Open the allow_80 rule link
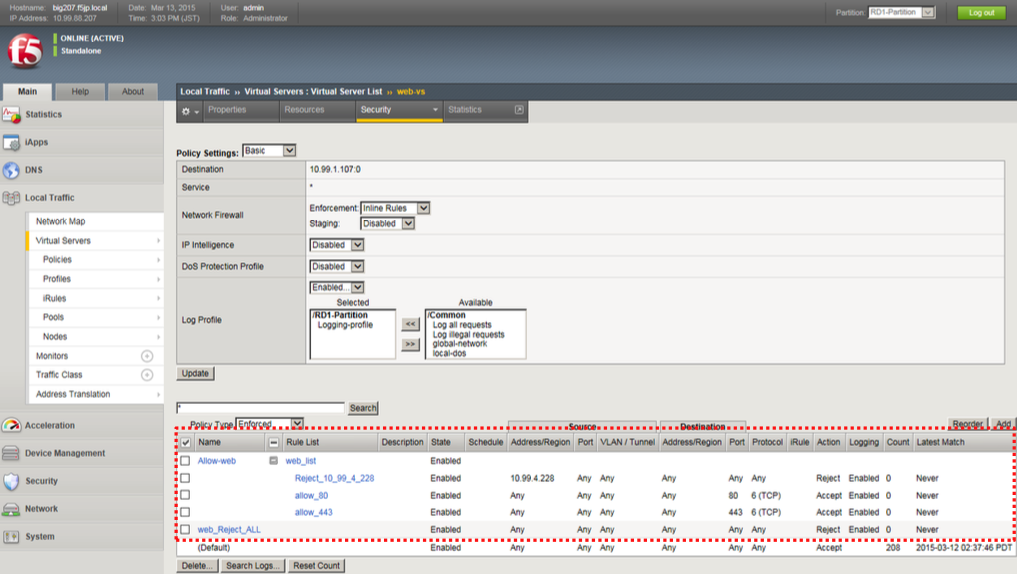Image resolution: width=1017 pixels, height=574 pixels. point(311,496)
